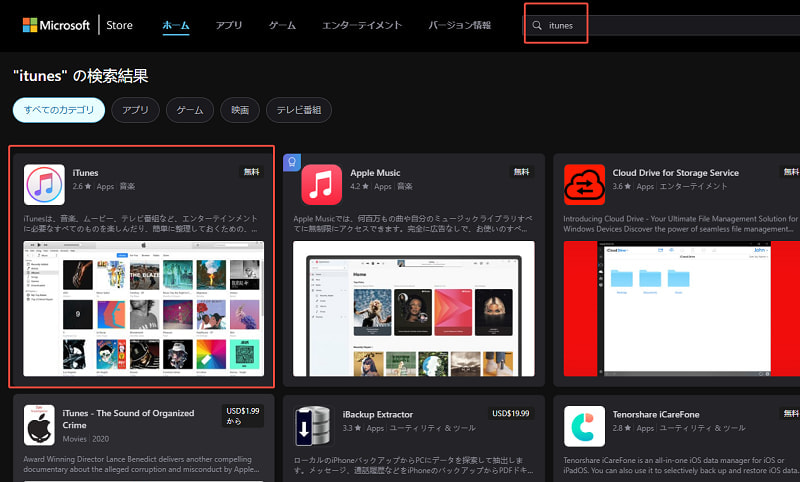Open the ゲーム navigation tab
The height and width of the screenshot is (482, 800).
[282, 25]
